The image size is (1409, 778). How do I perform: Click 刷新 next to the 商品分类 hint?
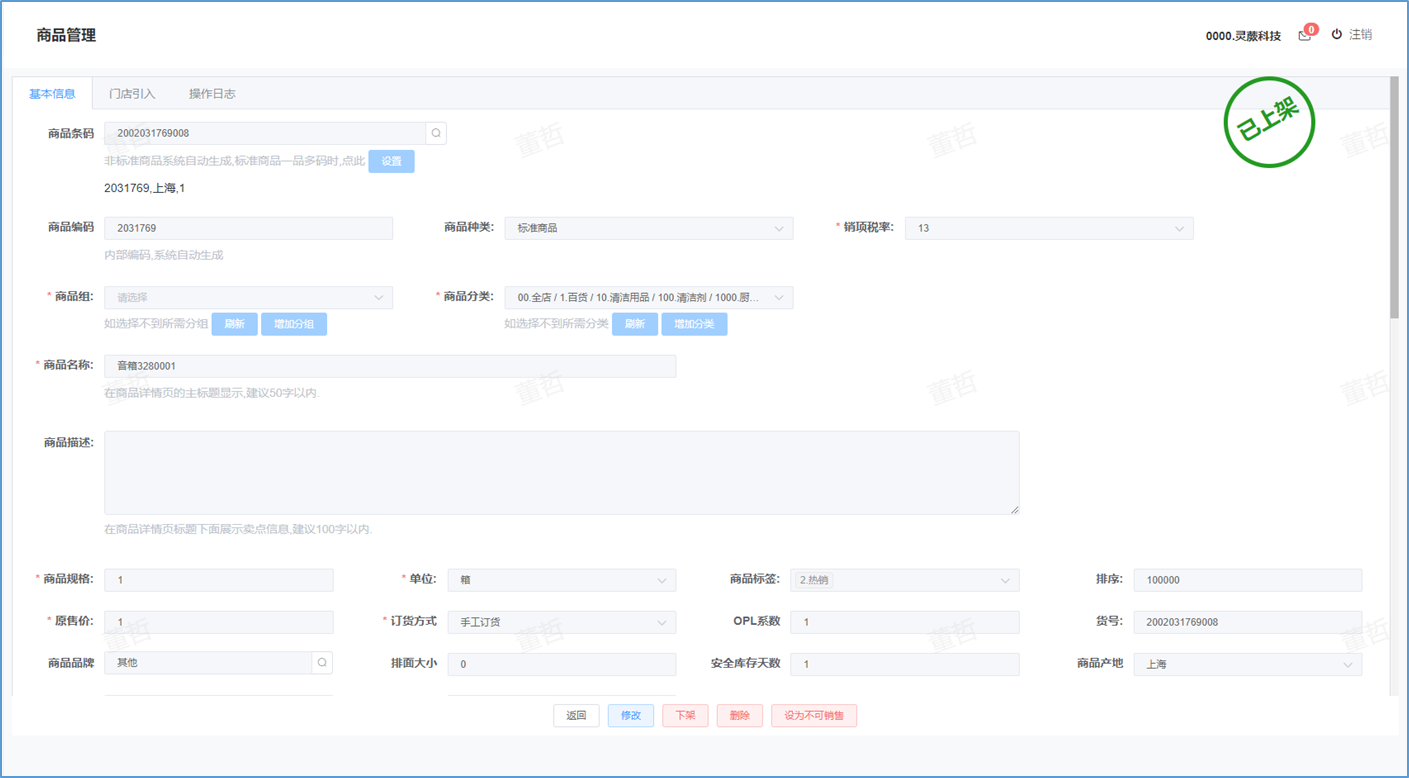[x=635, y=324]
